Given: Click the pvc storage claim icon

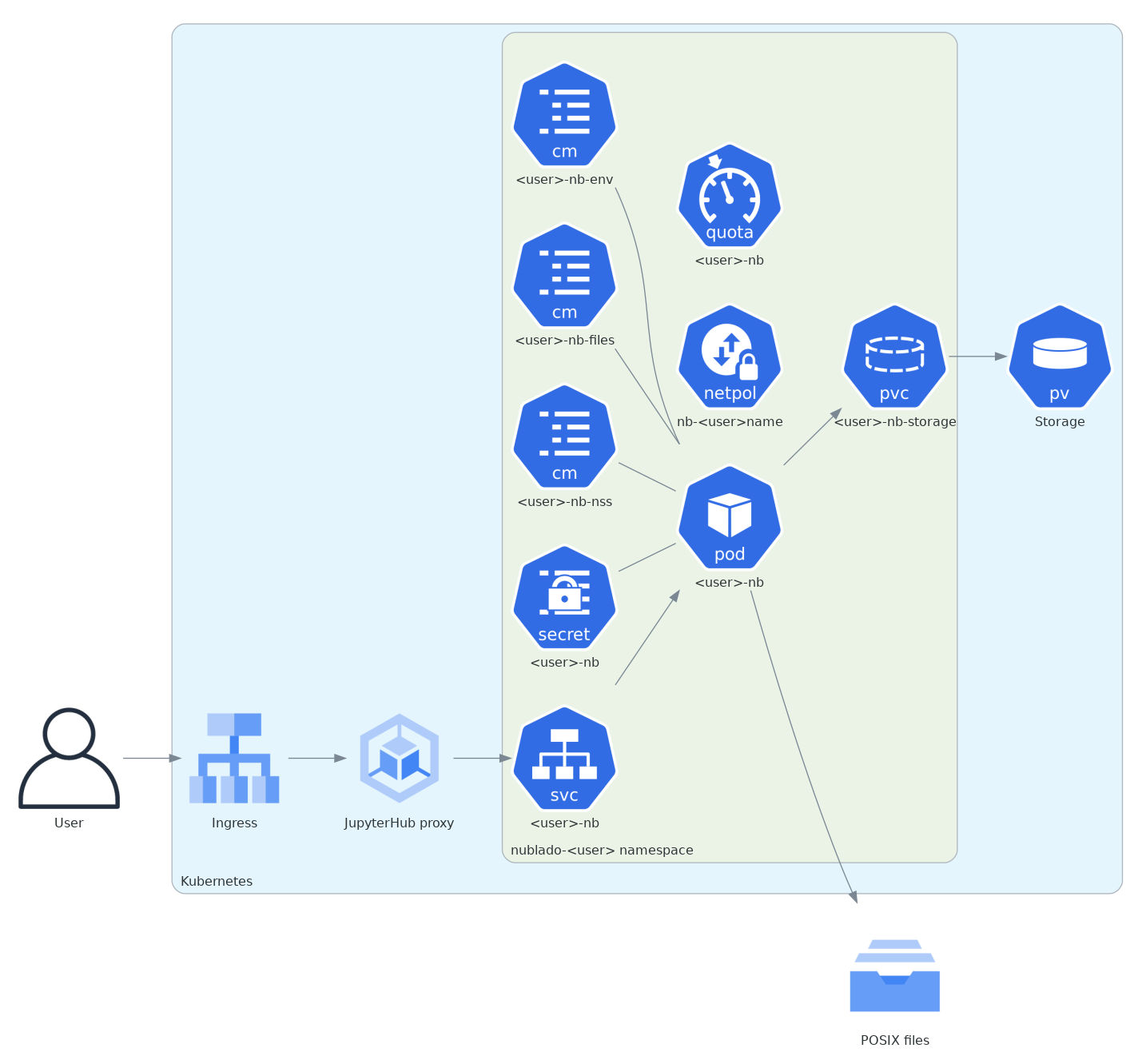Looking at the screenshot, I should point(894,356).
